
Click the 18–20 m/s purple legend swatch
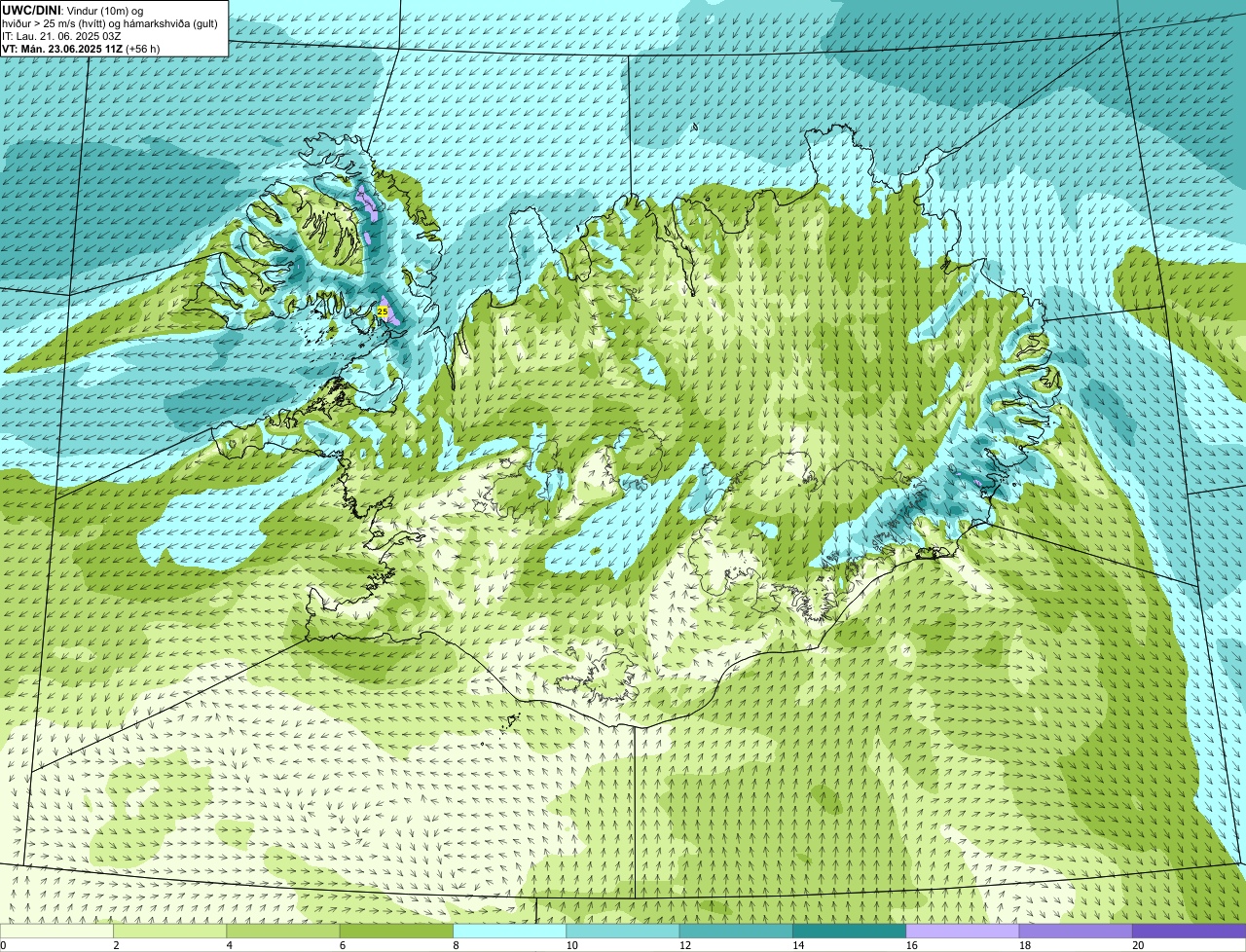coord(1076,931)
